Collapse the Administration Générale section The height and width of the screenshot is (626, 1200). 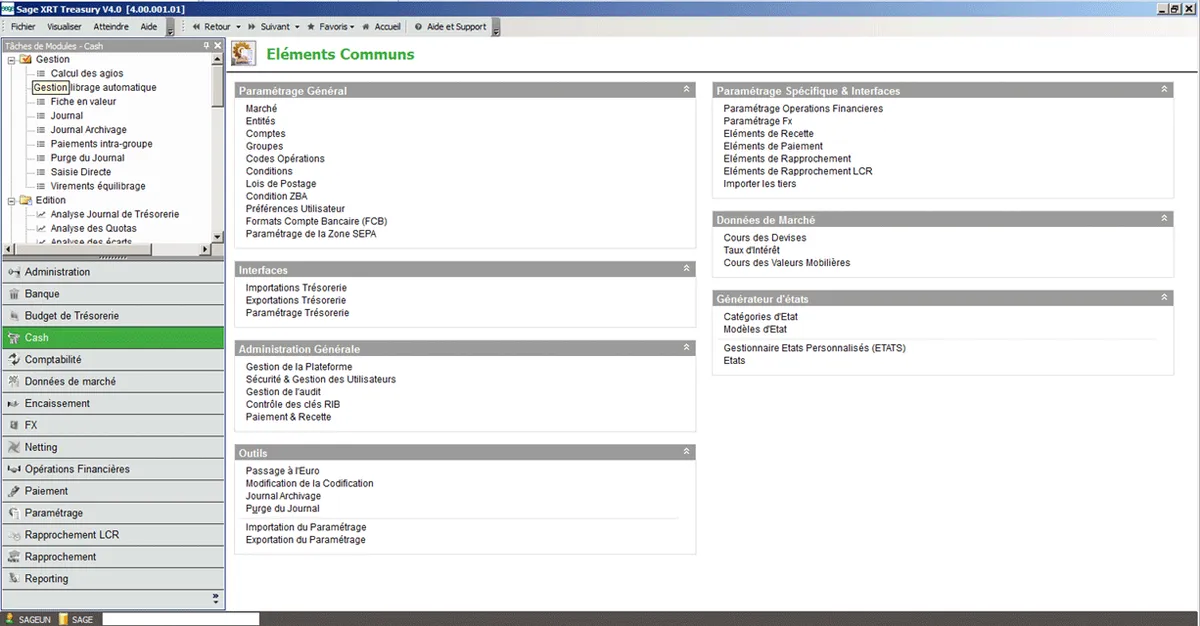click(x=687, y=348)
